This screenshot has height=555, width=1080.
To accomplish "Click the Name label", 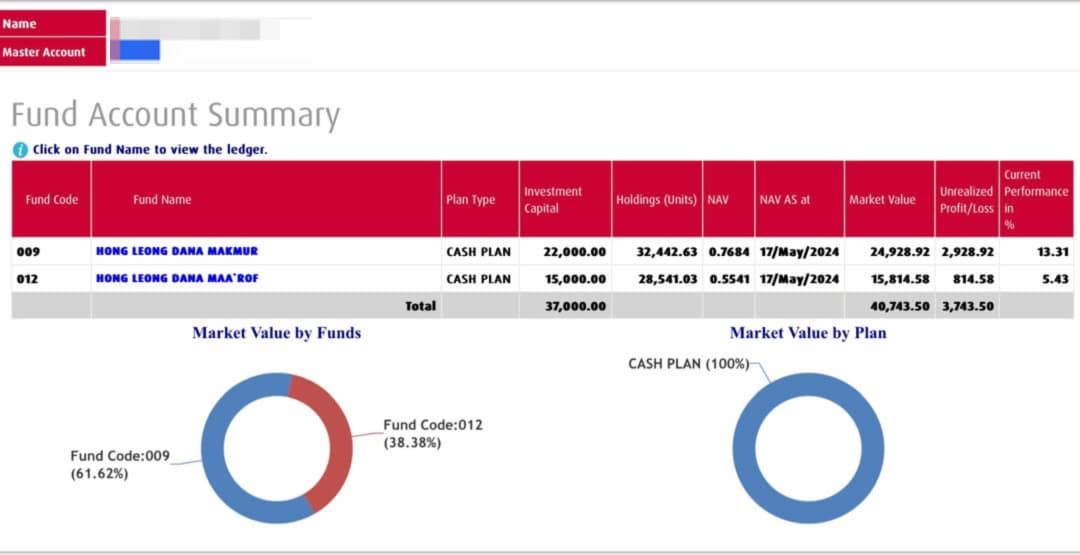I will point(19,24).
